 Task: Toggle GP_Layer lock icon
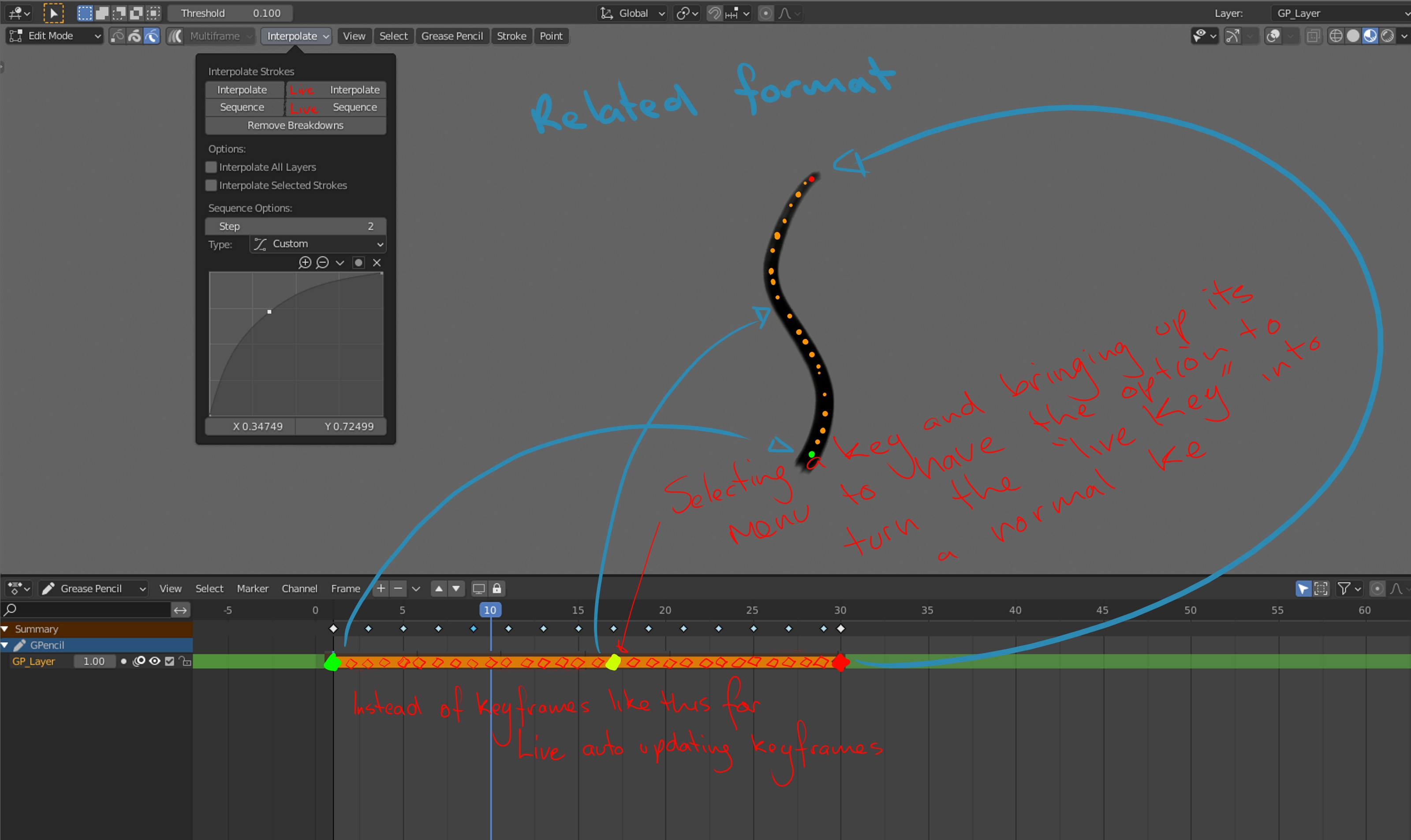(x=185, y=661)
